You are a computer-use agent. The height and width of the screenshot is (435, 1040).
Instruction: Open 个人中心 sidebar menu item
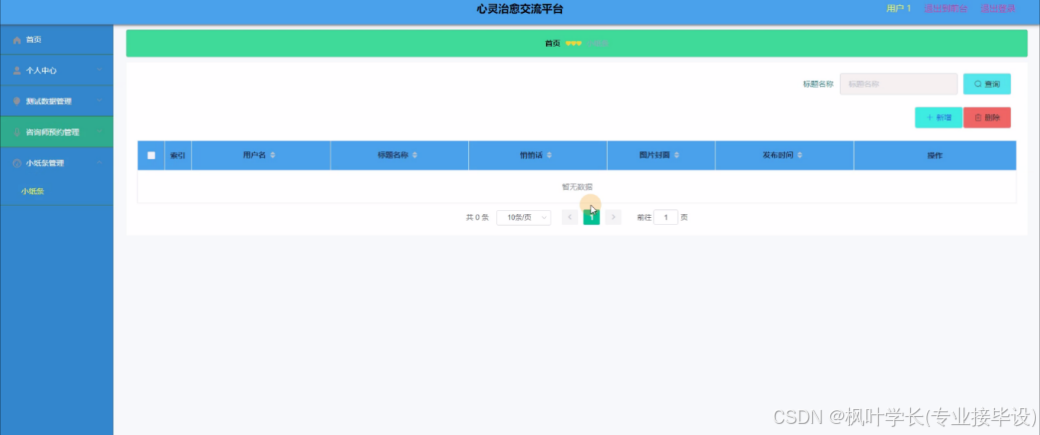point(56,70)
